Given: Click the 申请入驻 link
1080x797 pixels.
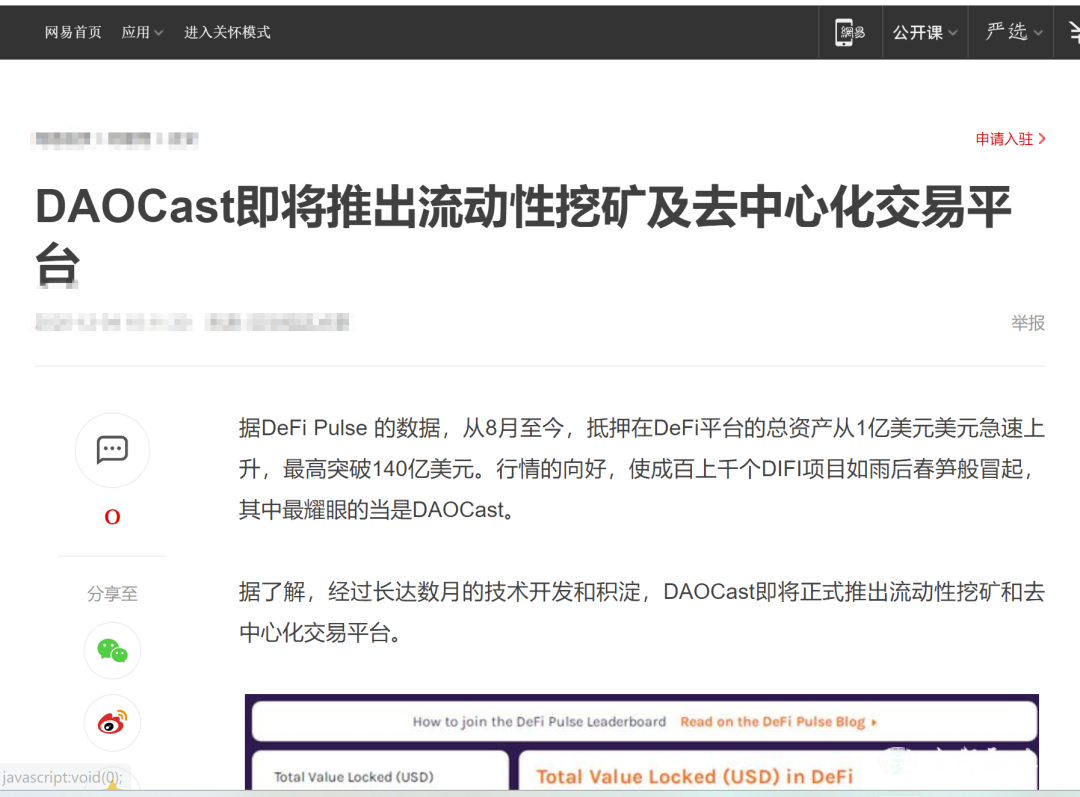Looking at the screenshot, I should (x=1010, y=139).
